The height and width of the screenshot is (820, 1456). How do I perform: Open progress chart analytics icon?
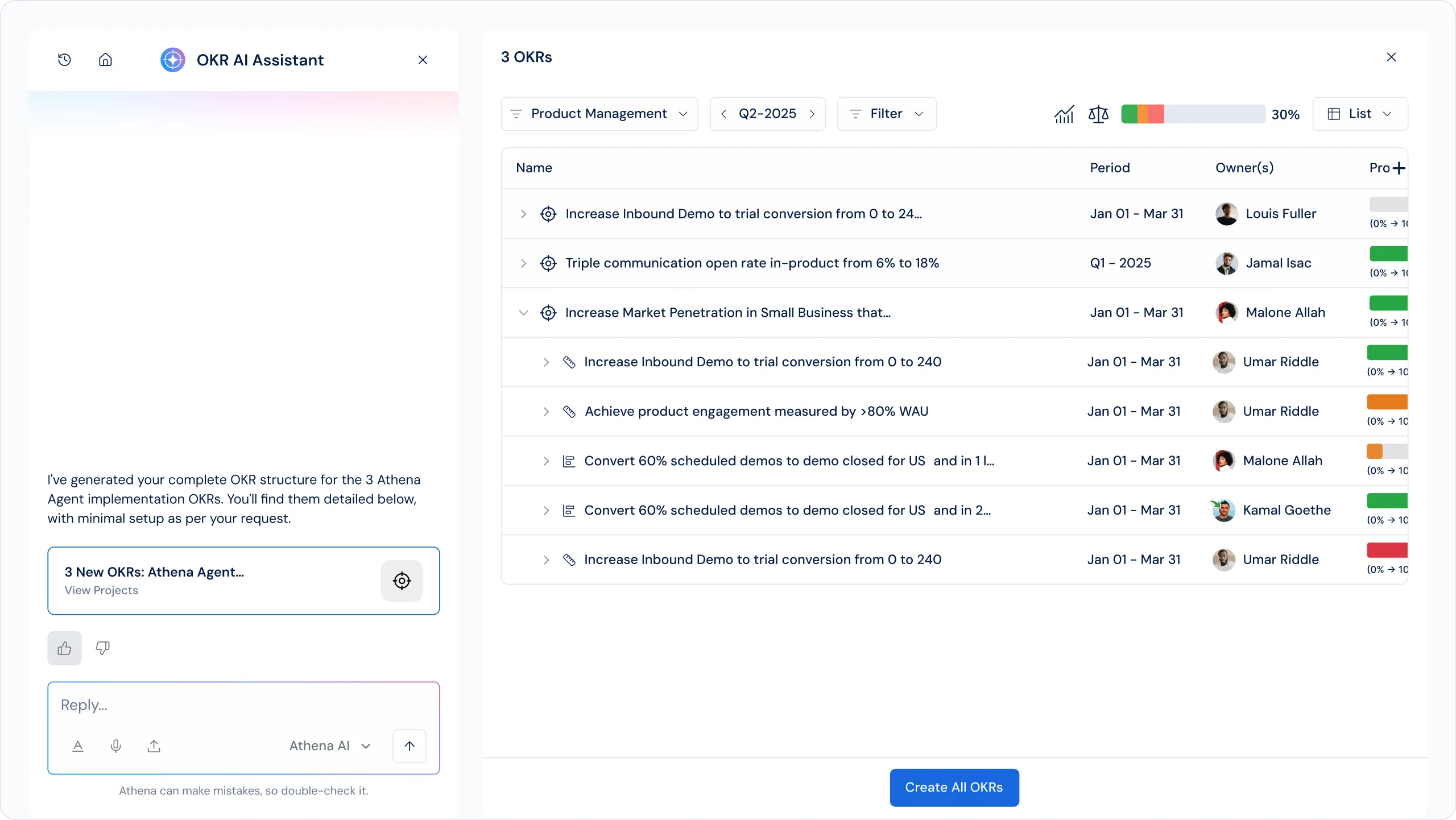coord(1064,114)
